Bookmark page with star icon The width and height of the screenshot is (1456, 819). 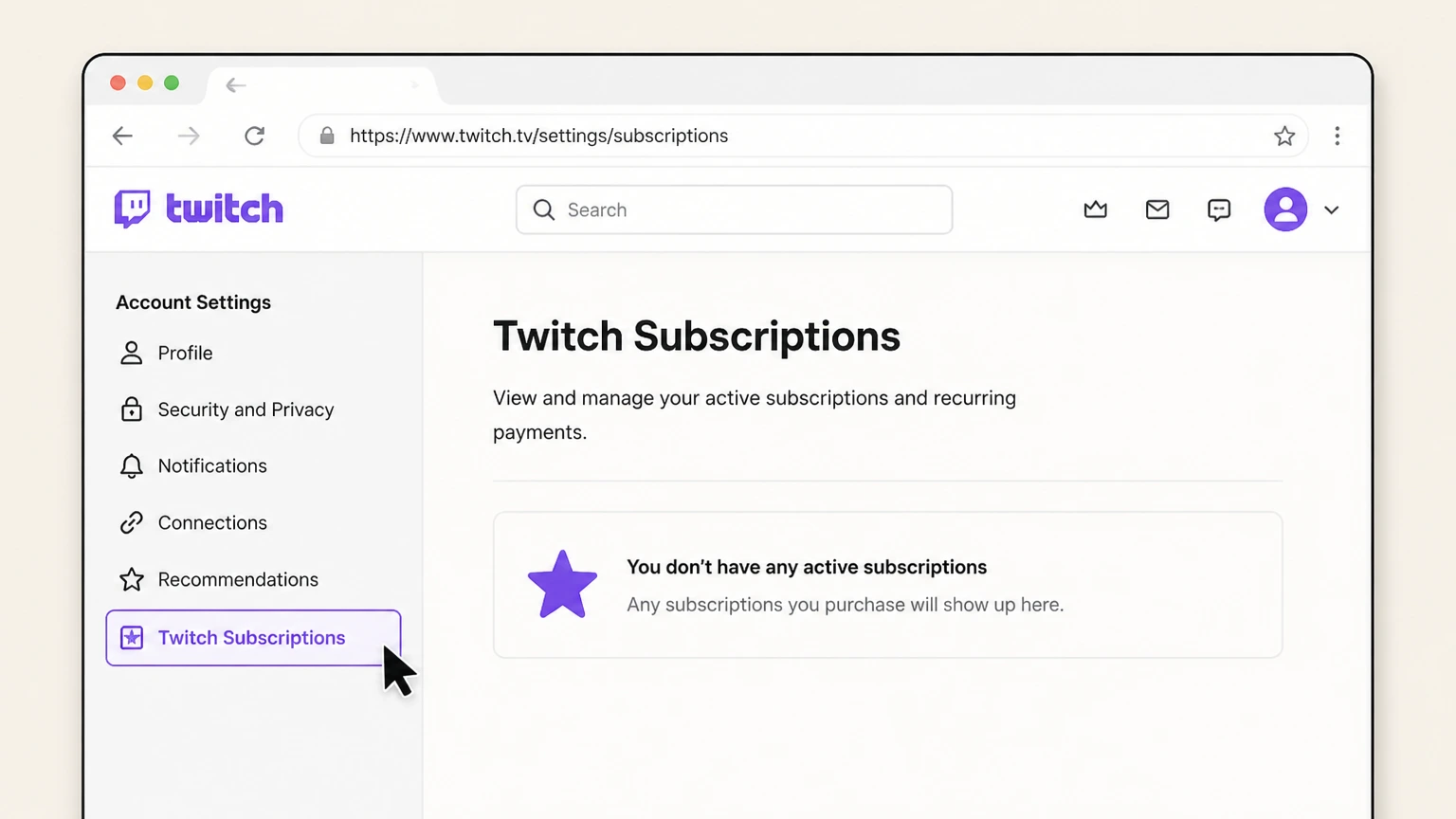tap(1283, 136)
